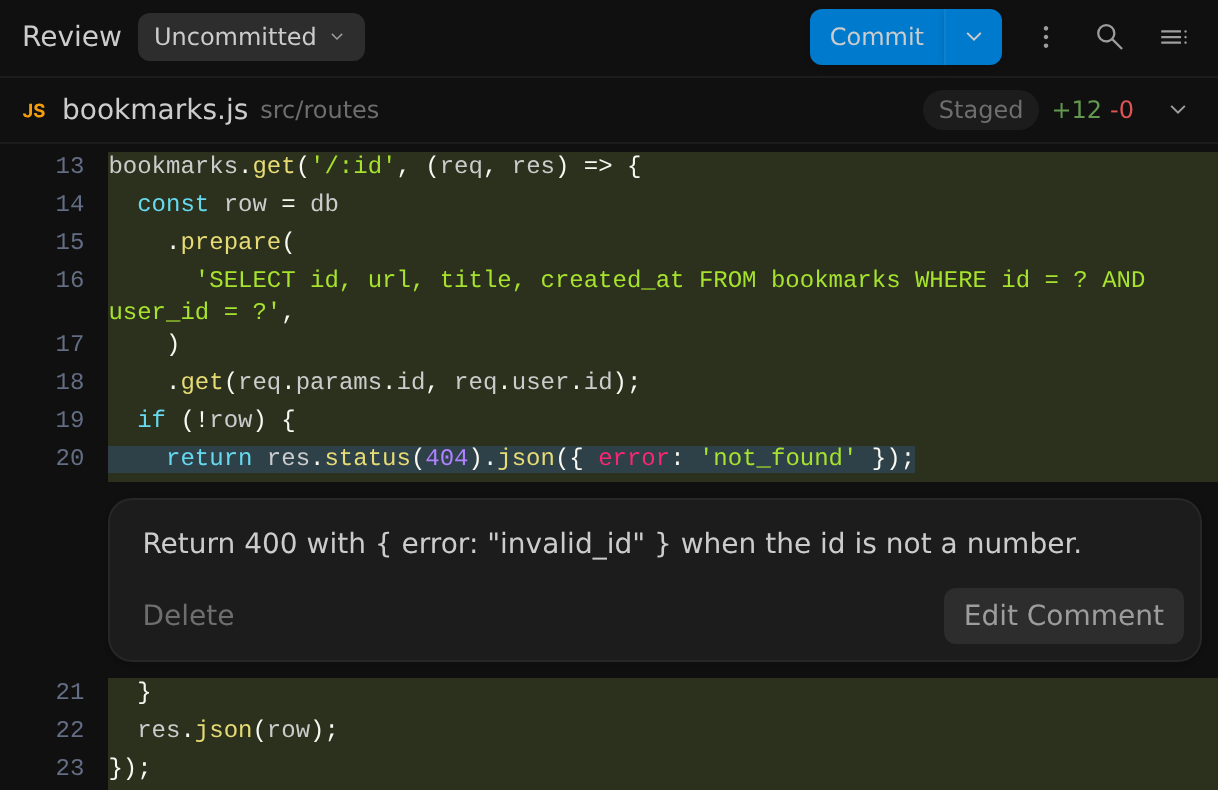Click the src/routes path label

(x=320, y=110)
